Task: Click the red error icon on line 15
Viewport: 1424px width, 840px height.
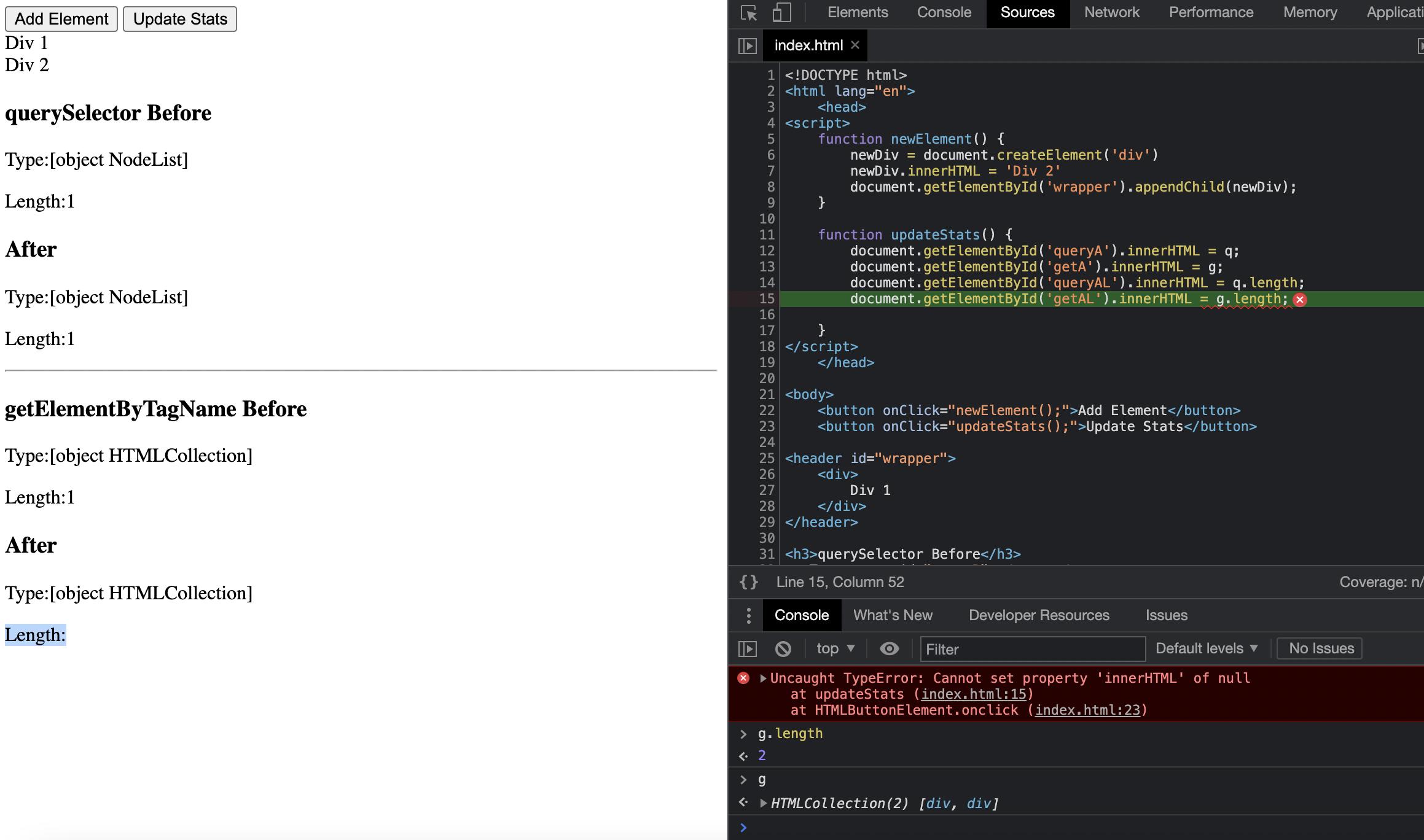Action: 1300,300
